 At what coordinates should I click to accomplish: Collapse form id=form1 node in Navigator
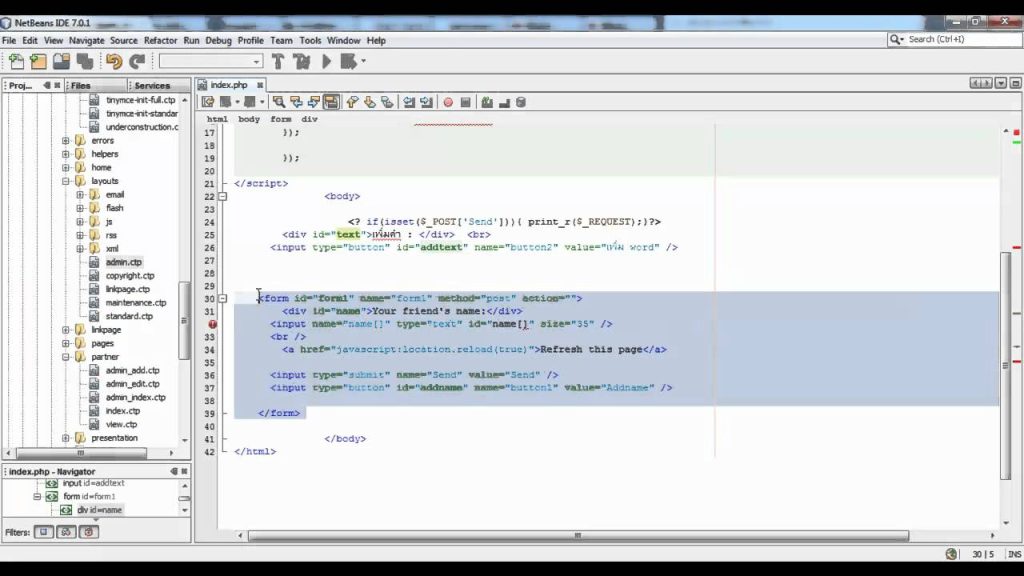click(x=37, y=496)
